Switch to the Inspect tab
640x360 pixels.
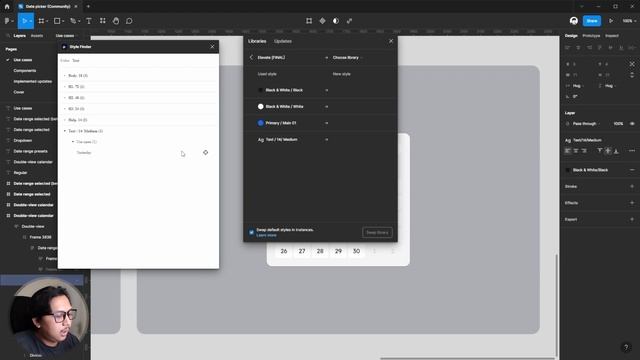611,36
